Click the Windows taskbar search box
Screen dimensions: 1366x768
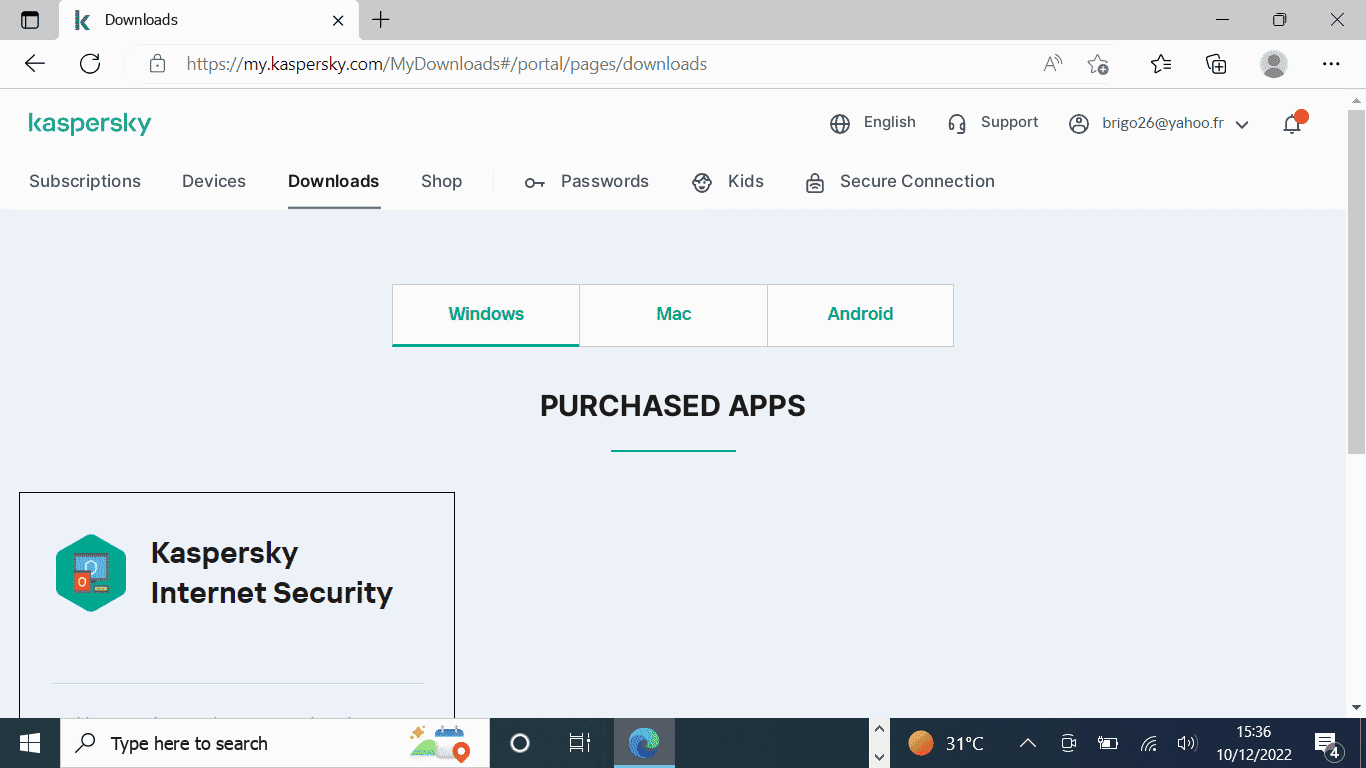[275, 743]
